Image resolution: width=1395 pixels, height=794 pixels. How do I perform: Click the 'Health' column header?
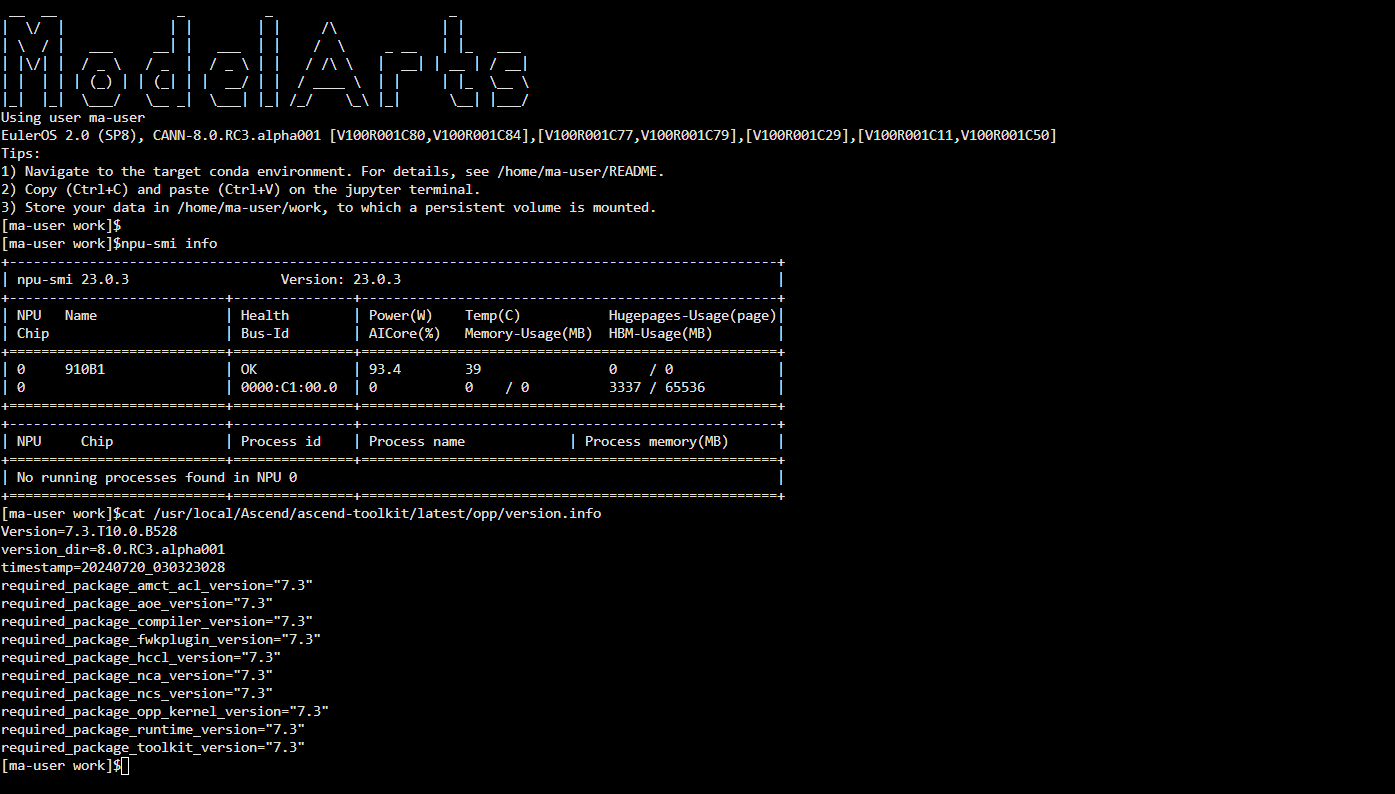(x=265, y=315)
